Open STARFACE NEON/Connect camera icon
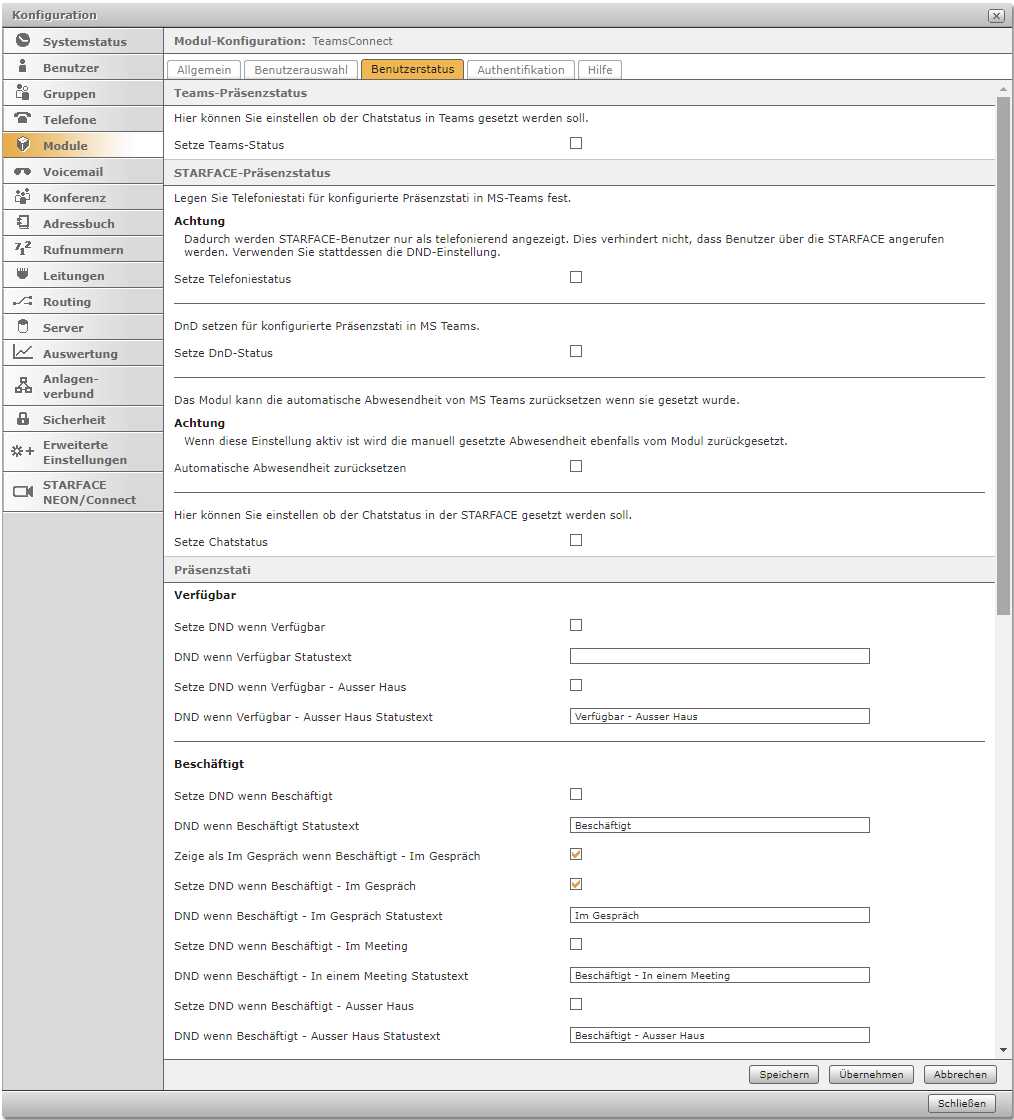This screenshot has height=1120, width=1014. (x=23, y=492)
